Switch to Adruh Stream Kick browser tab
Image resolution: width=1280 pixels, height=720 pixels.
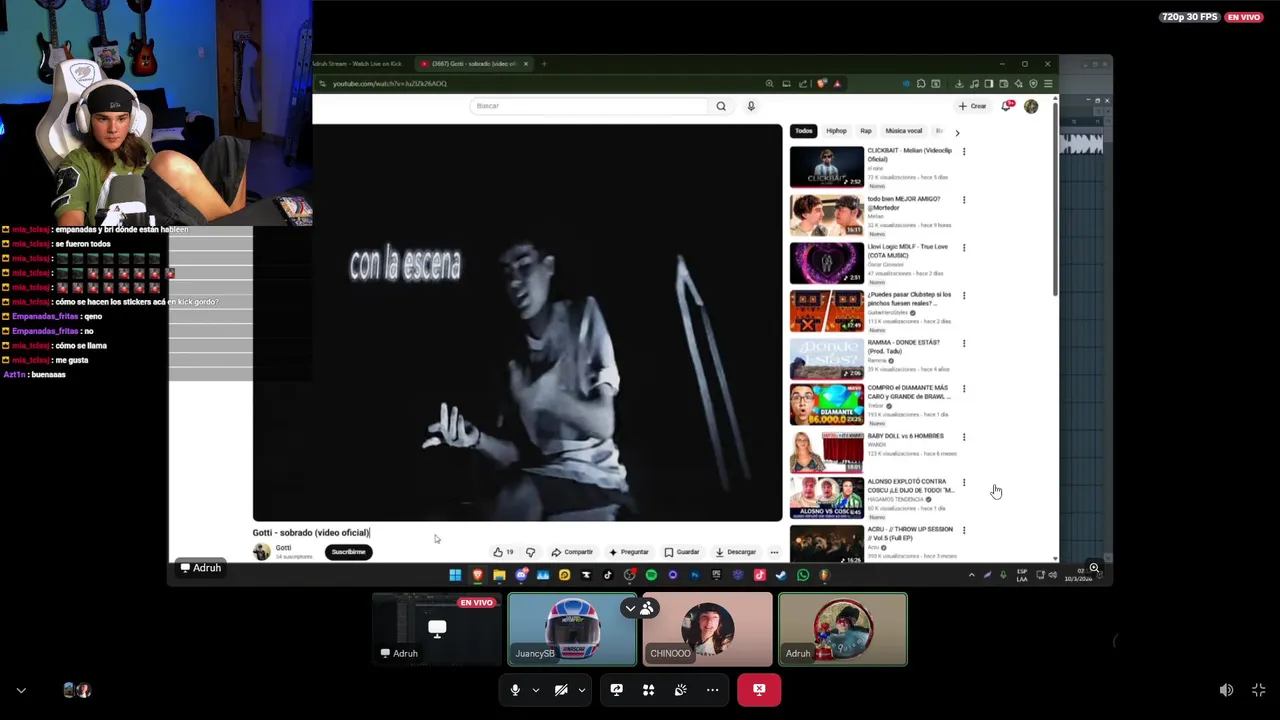point(358,64)
